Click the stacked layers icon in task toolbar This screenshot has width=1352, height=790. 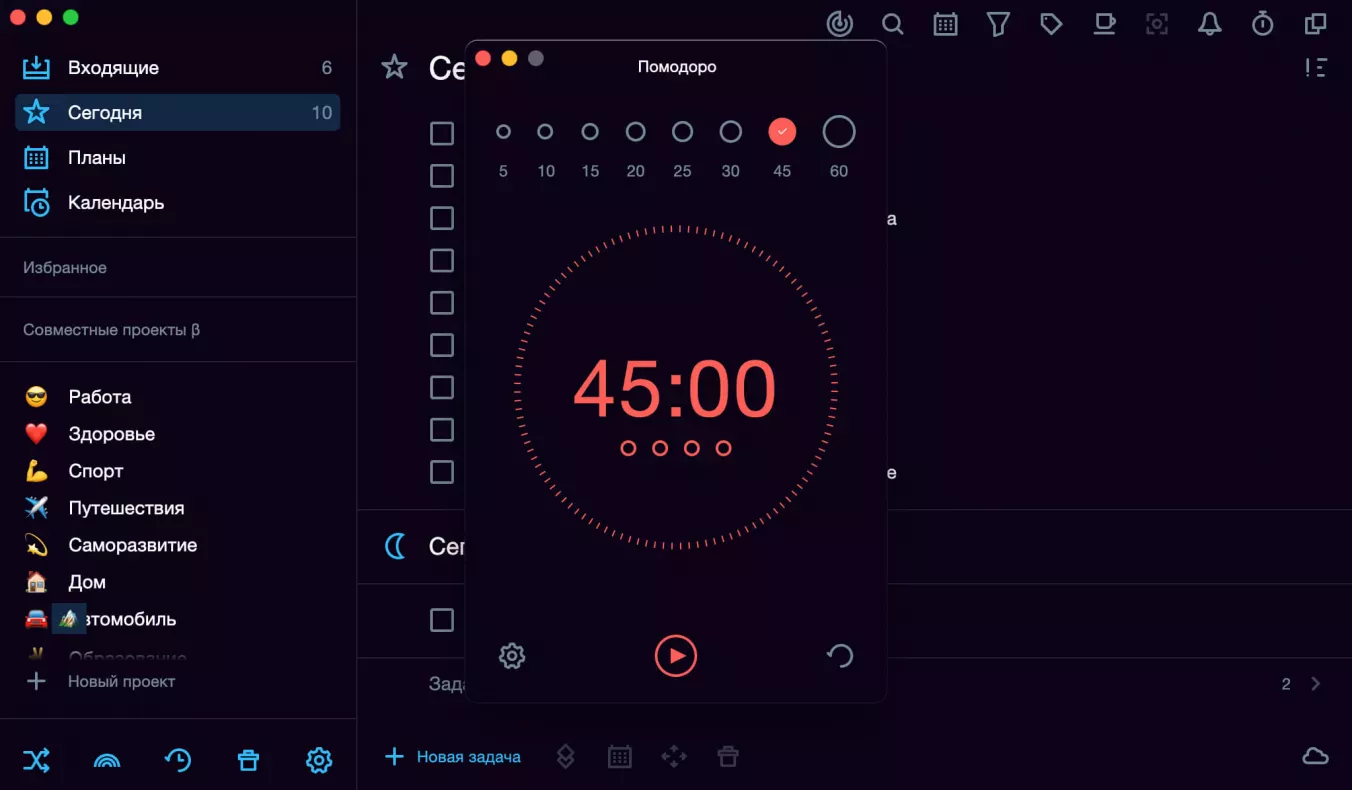tap(565, 757)
